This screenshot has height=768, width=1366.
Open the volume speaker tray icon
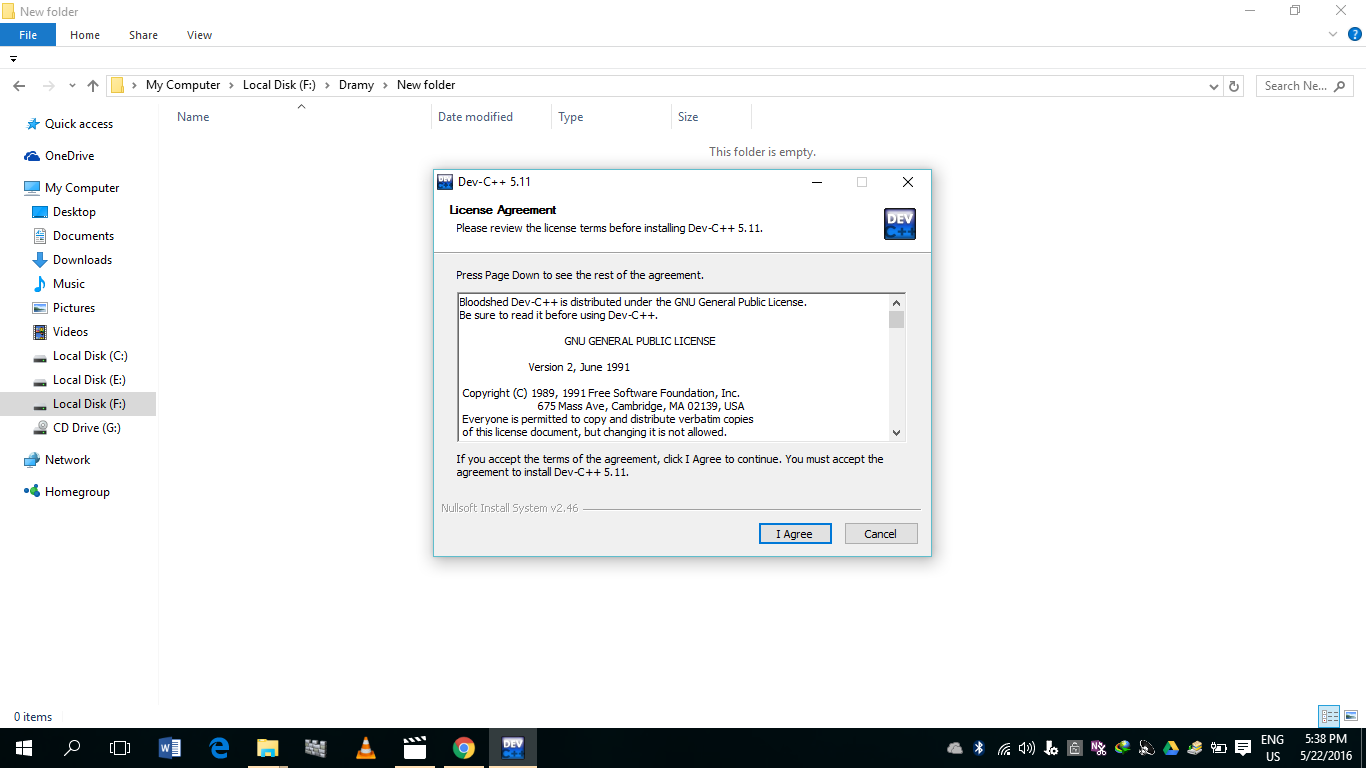(x=1027, y=748)
